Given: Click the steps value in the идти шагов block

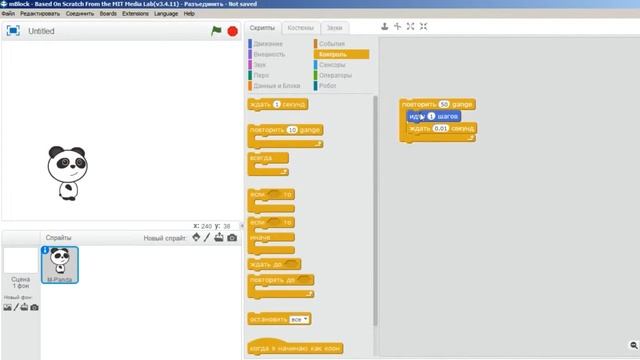Looking at the screenshot, I should (x=431, y=116).
